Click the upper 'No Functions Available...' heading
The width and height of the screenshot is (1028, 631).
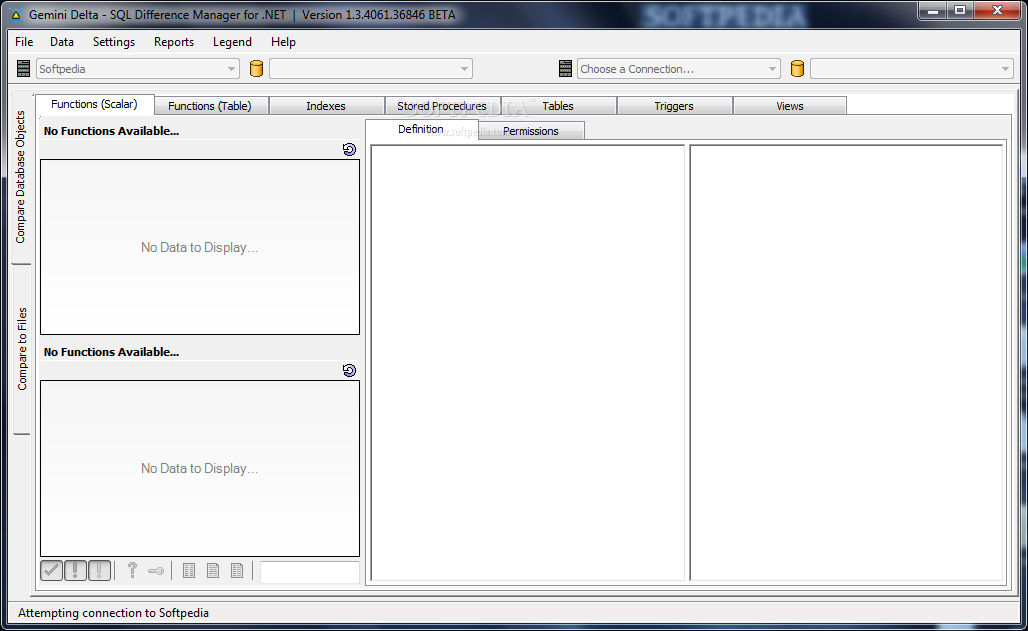[x=111, y=131]
